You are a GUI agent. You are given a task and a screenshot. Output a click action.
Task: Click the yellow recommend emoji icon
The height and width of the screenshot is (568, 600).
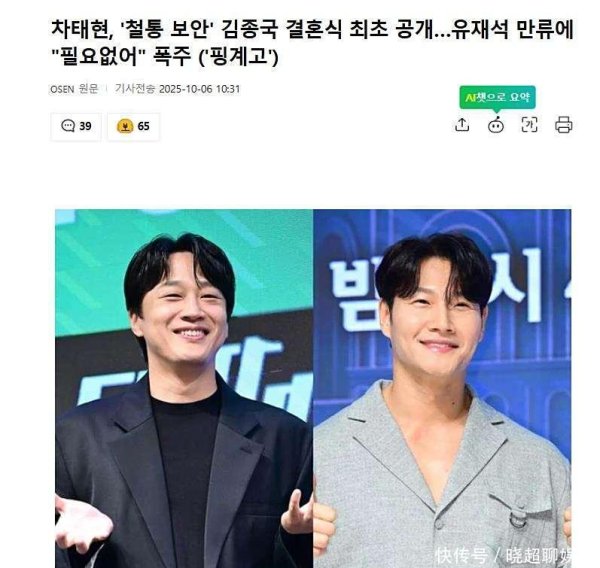[x=125, y=126]
